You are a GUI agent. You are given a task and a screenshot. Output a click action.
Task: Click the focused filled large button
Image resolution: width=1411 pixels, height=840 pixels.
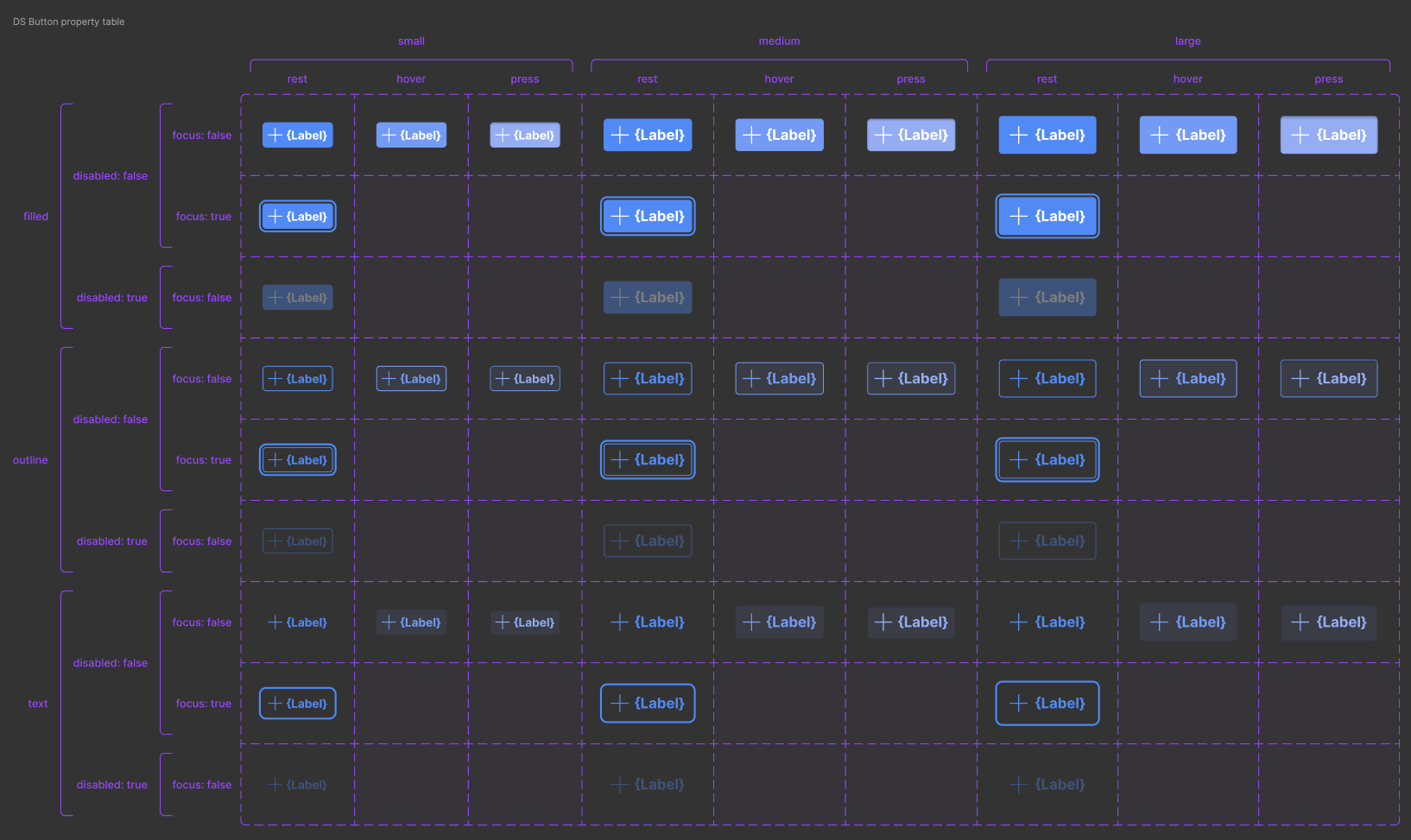coord(1047,217)
